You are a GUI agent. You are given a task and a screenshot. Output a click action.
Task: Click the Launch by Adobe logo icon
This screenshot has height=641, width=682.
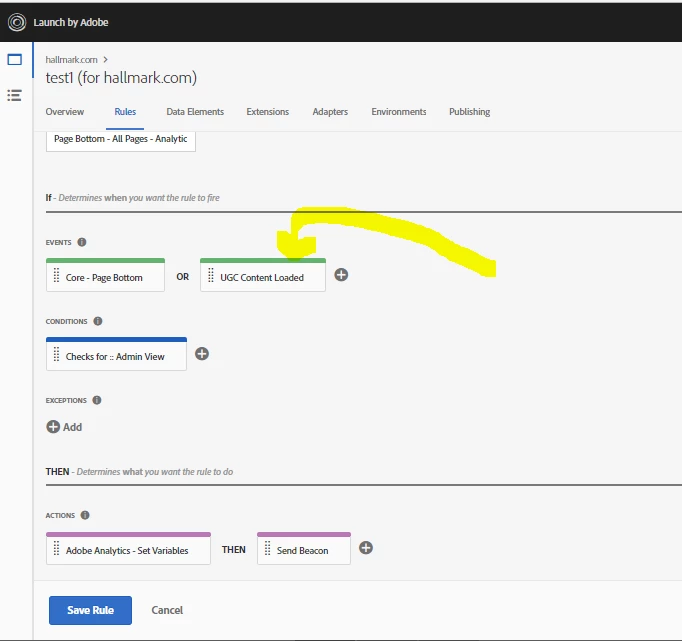pyautogui.click(x=17, y=22)
